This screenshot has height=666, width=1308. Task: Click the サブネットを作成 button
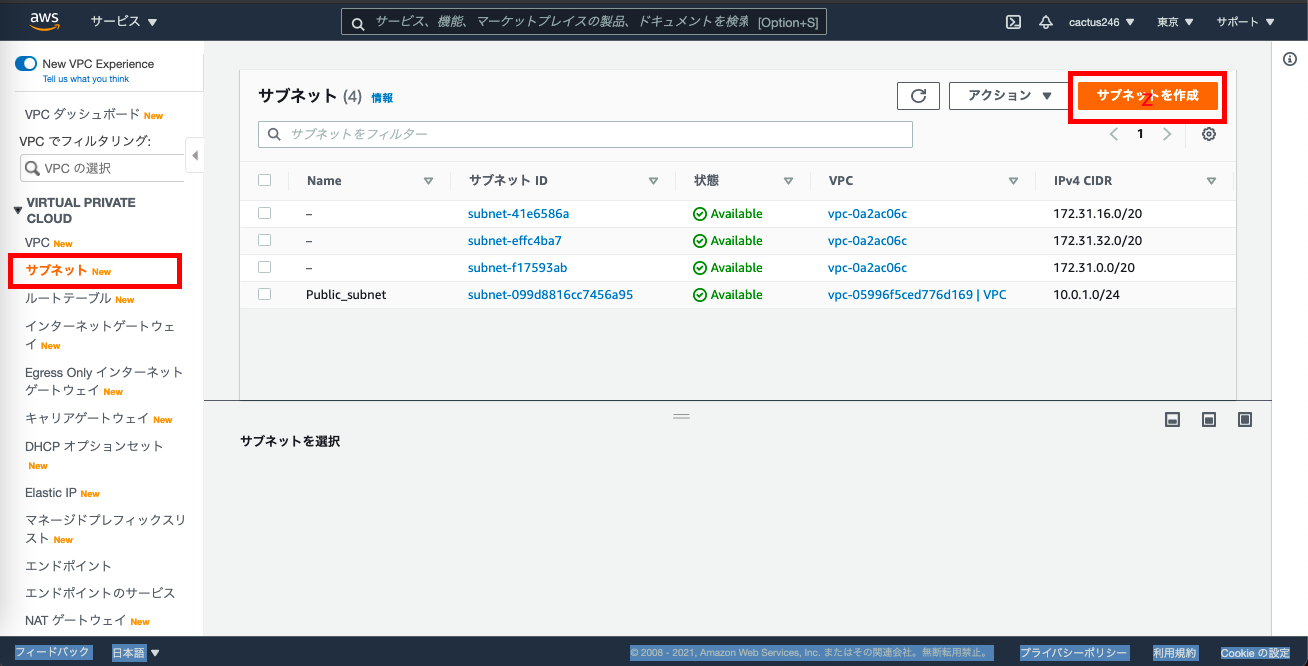(1147, 96)
